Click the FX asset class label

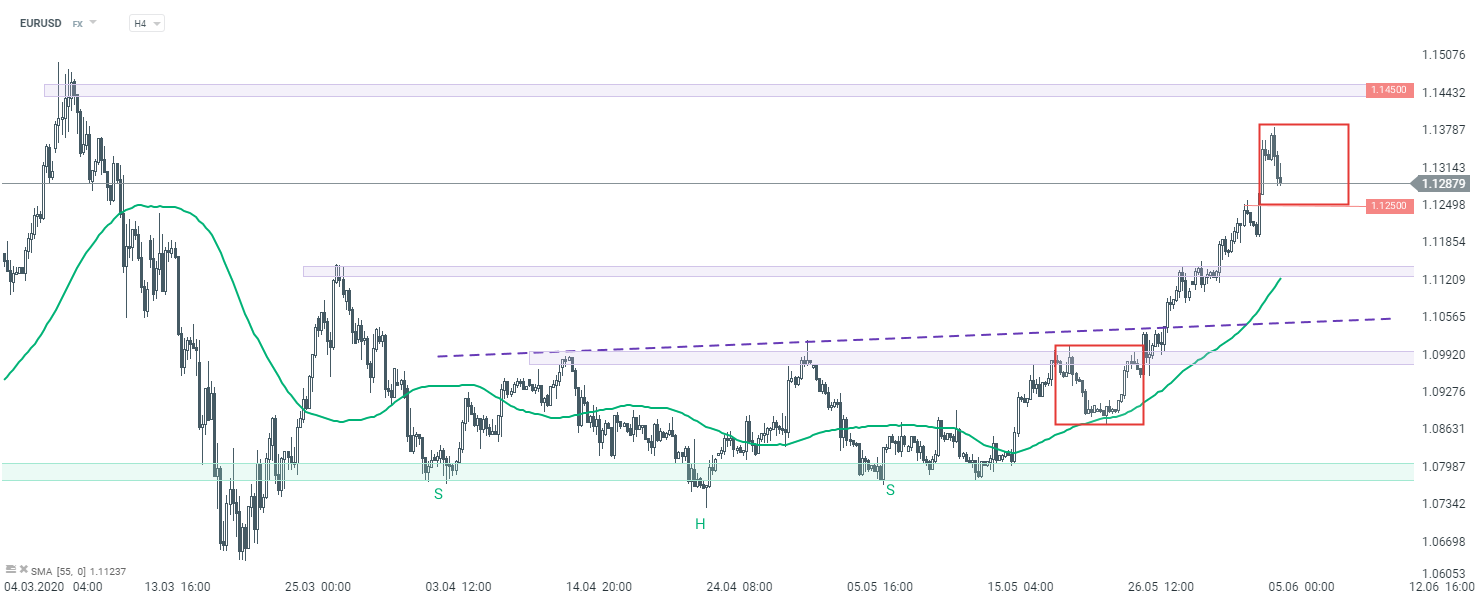77,23
